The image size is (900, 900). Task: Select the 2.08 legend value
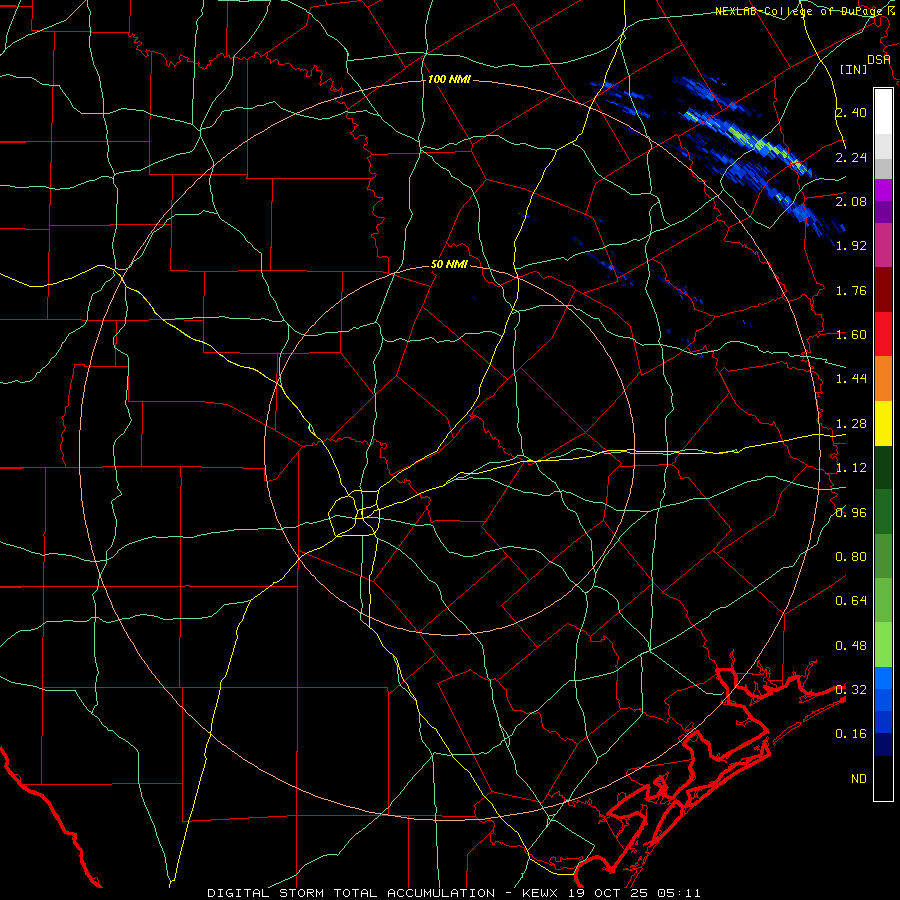tap(851, 201)
